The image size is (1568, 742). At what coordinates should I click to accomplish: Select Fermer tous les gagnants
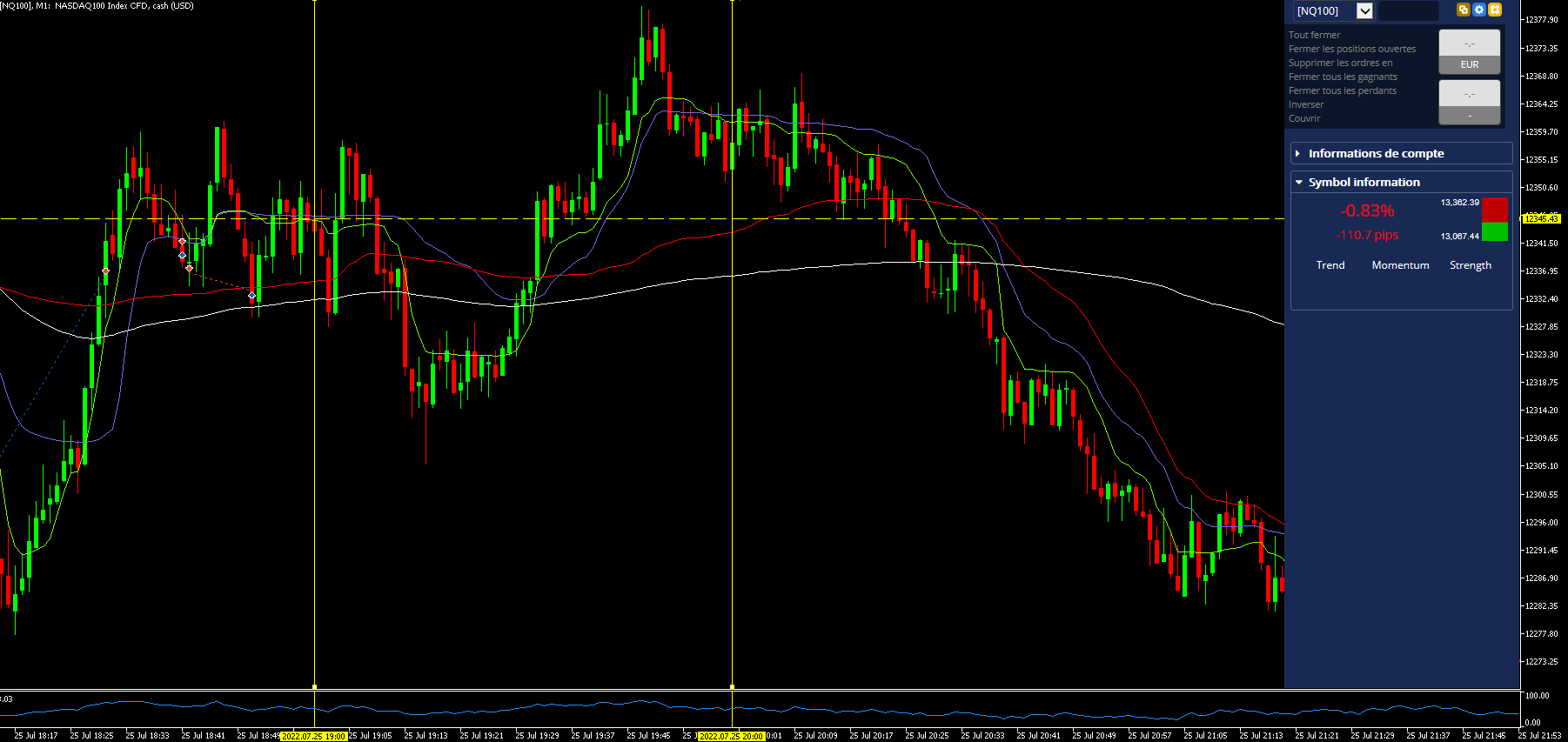pyautogui.click(x=1343, y=77)
